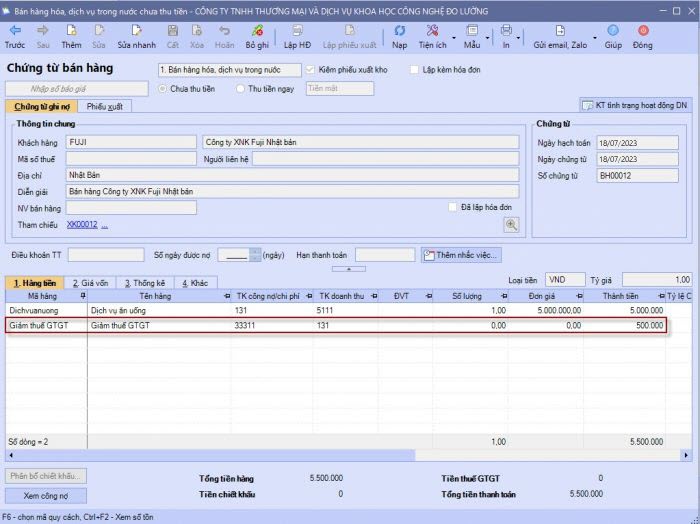
Task: Click the Nạp (reload) icon
Action: pyautogui.click(x=399, y=31)
